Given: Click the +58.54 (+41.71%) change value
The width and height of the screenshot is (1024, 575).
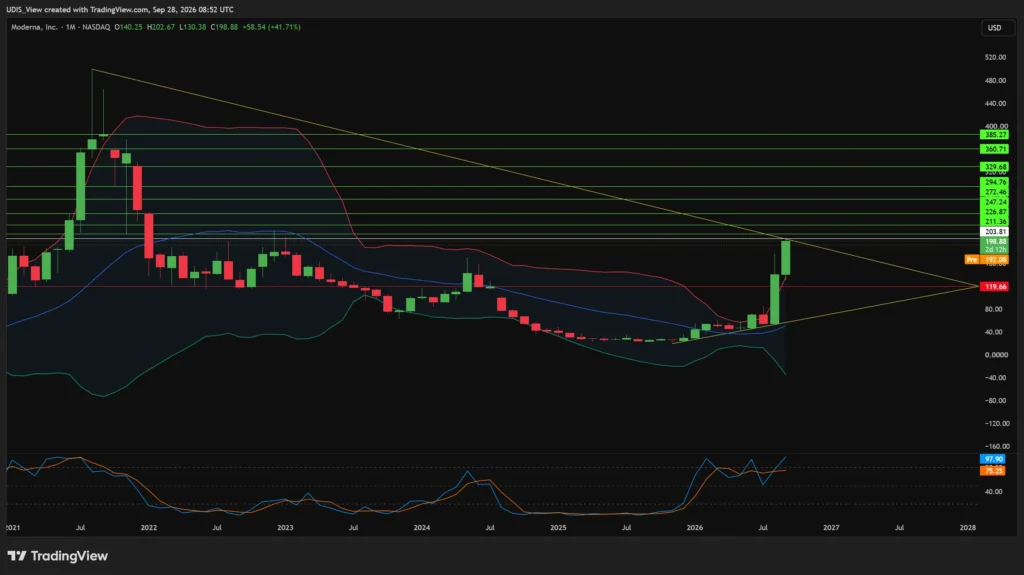Looking at the screenshot, I should 271,27.
